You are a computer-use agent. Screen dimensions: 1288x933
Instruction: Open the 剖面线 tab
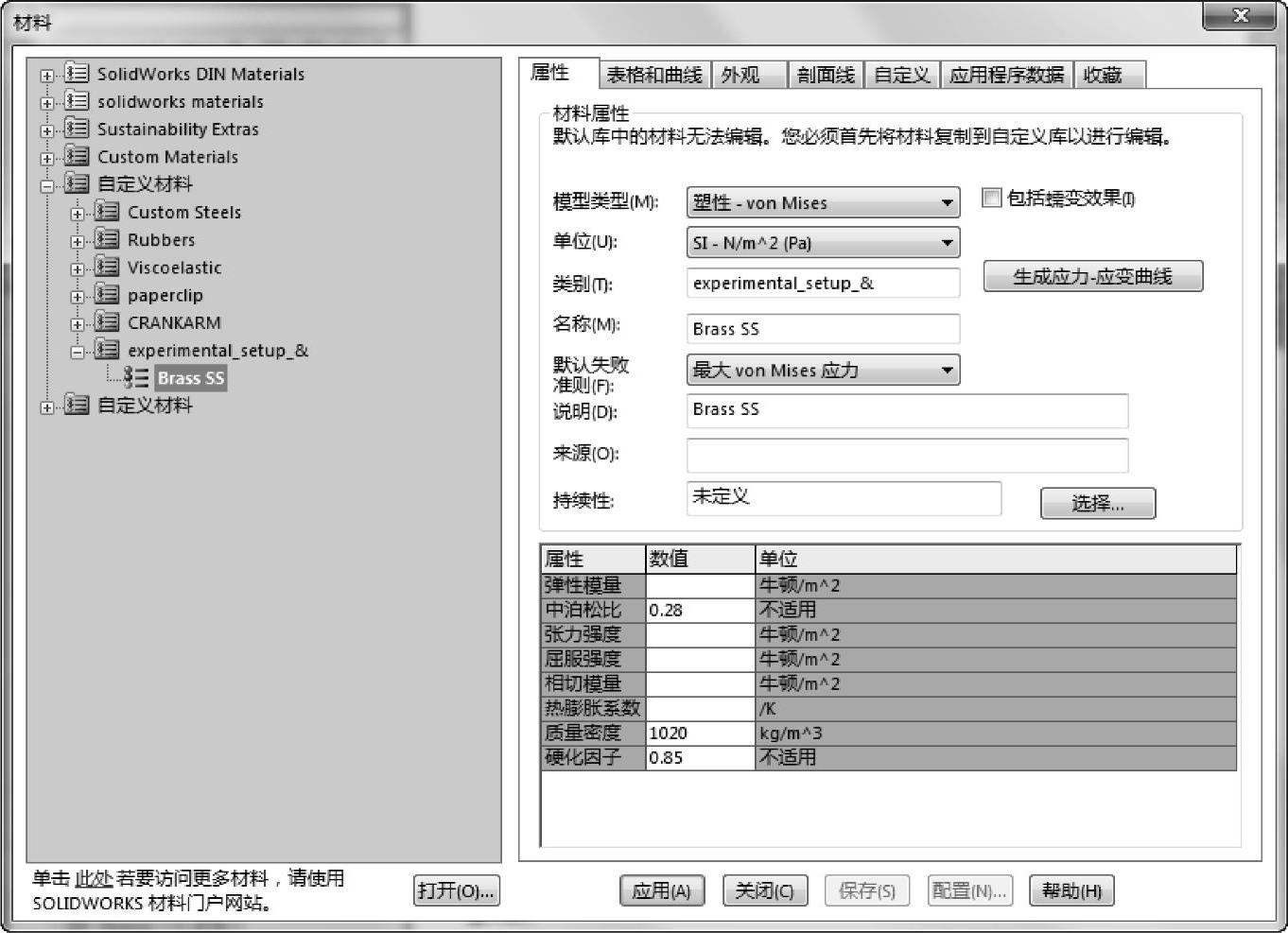[826, 75]
